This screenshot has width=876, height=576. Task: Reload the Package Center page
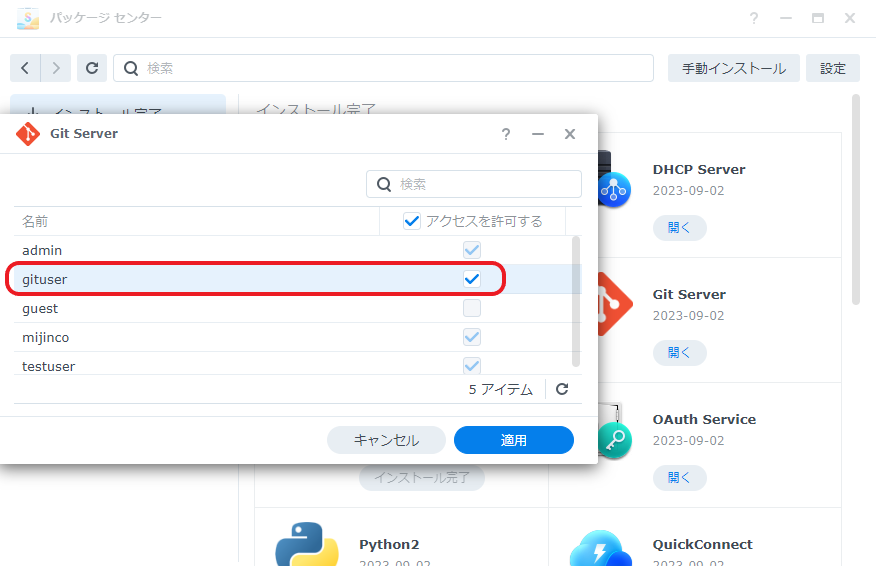tap(91, 68)
